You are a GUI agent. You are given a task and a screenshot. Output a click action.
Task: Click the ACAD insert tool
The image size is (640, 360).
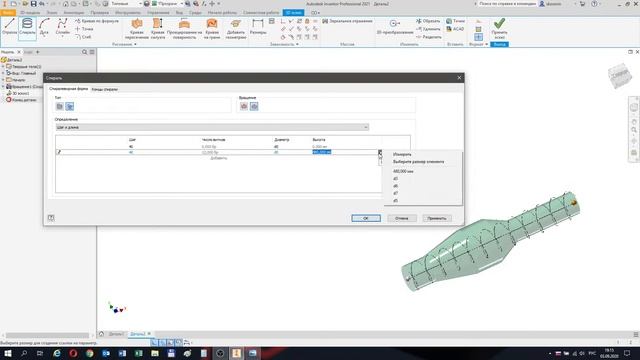(455, 29)
